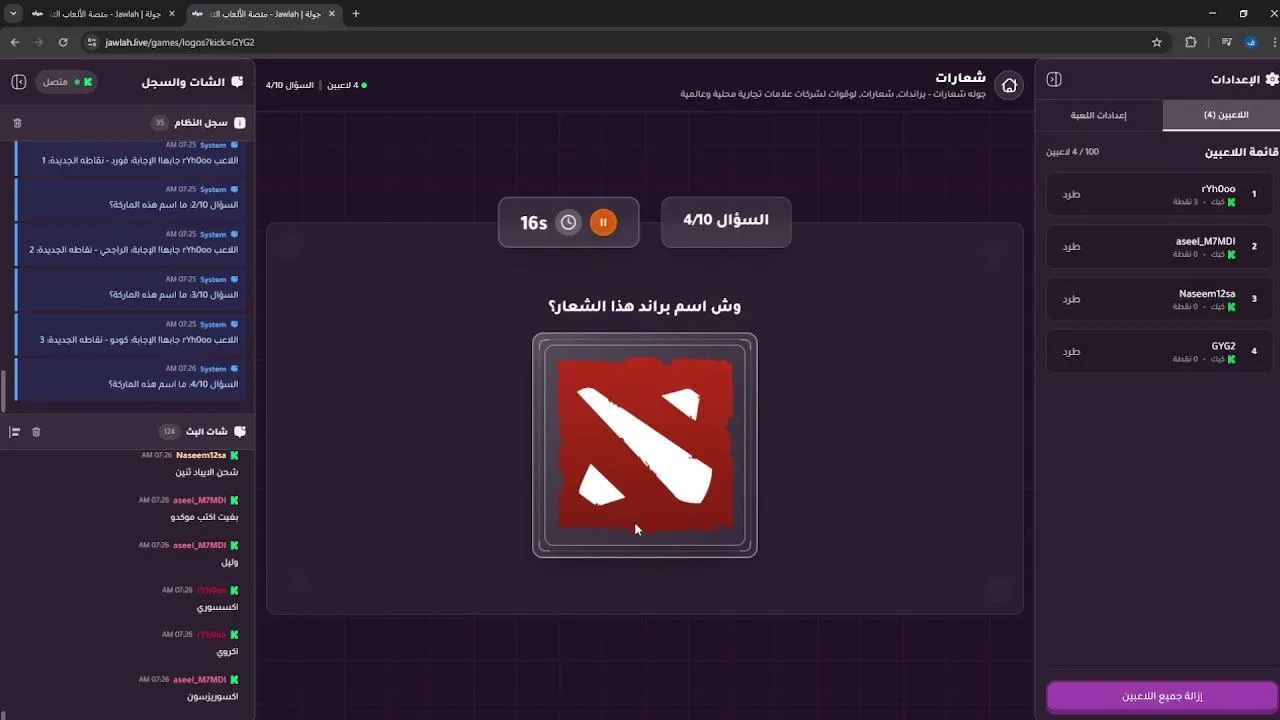Click the Kick icon next to Naseem12sa chat message

tap(235, 455)
